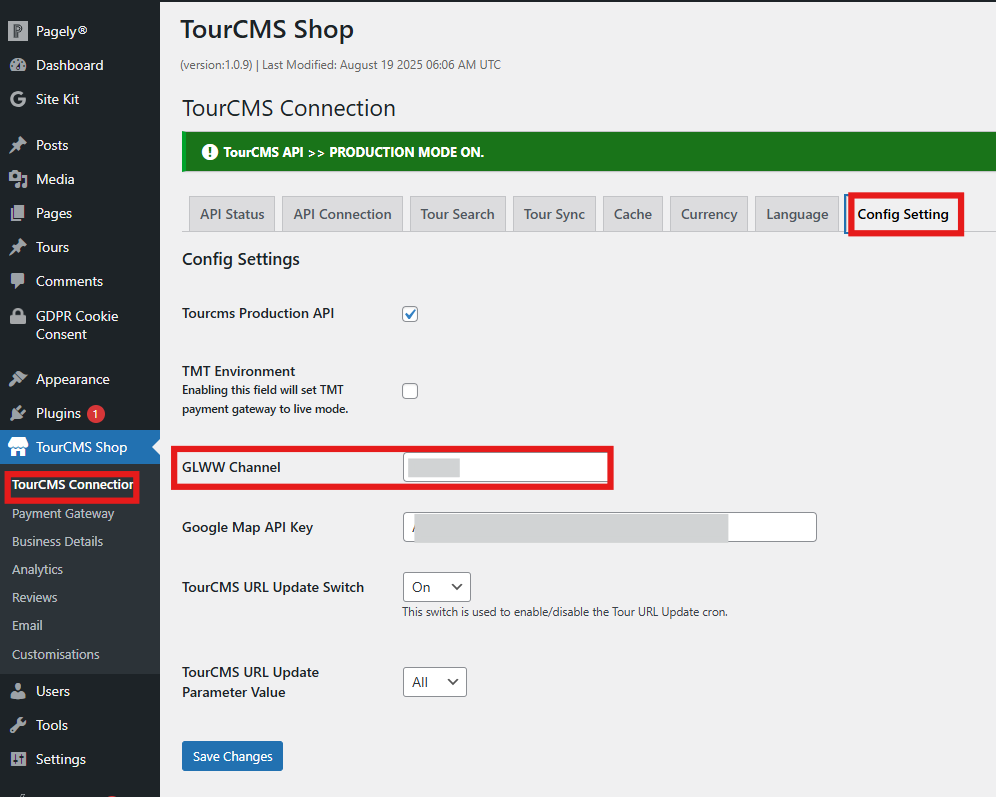Open the Plugins menu item

(58, 413)
